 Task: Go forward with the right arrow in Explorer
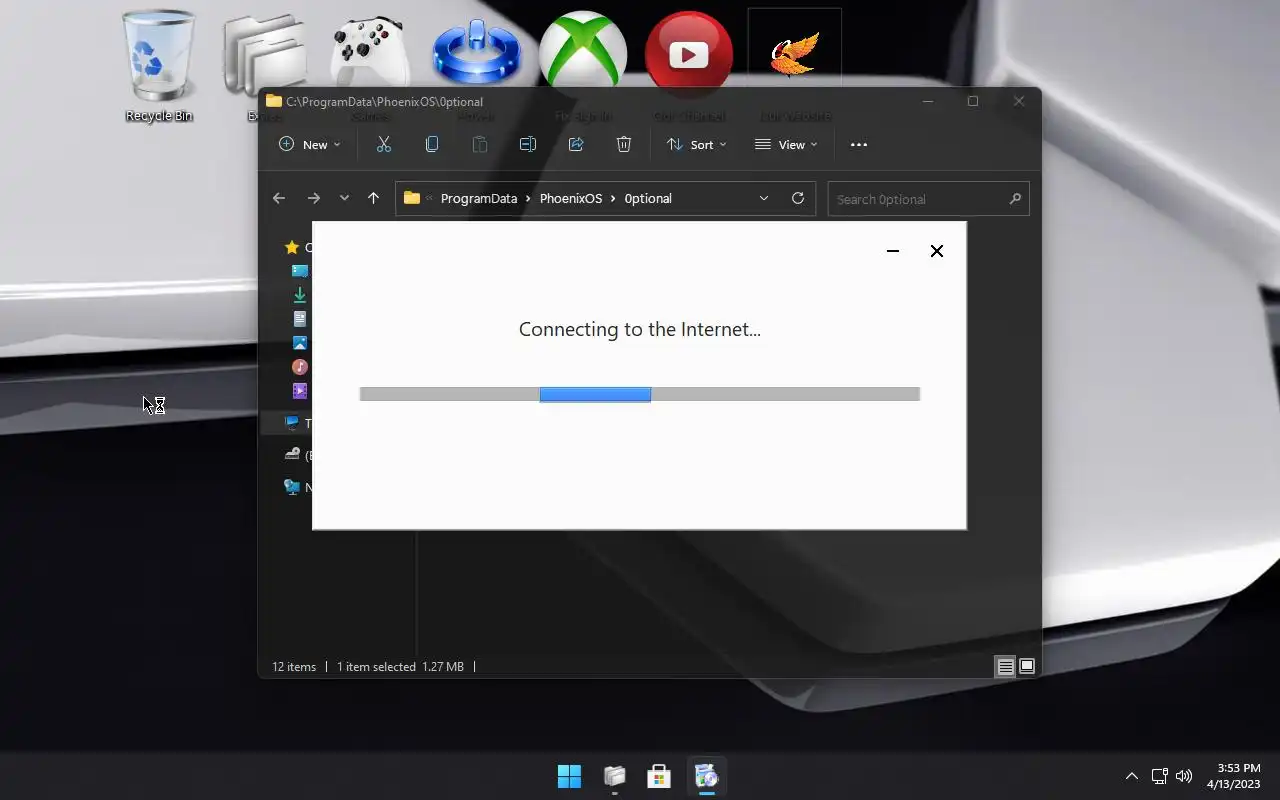[x=313, y=198]
